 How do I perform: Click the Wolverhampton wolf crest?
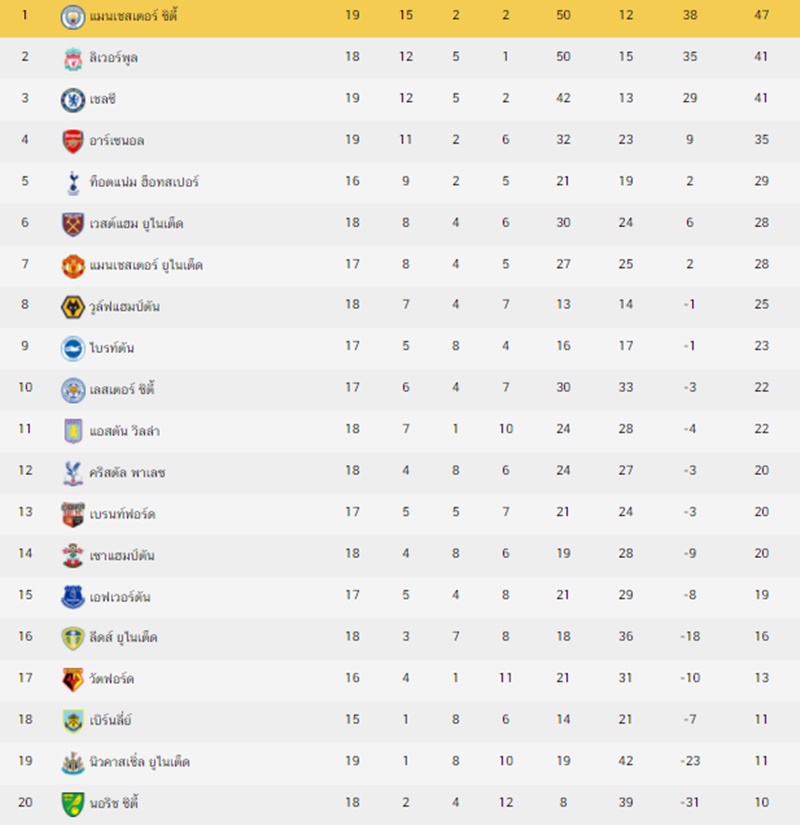(73, 307)
